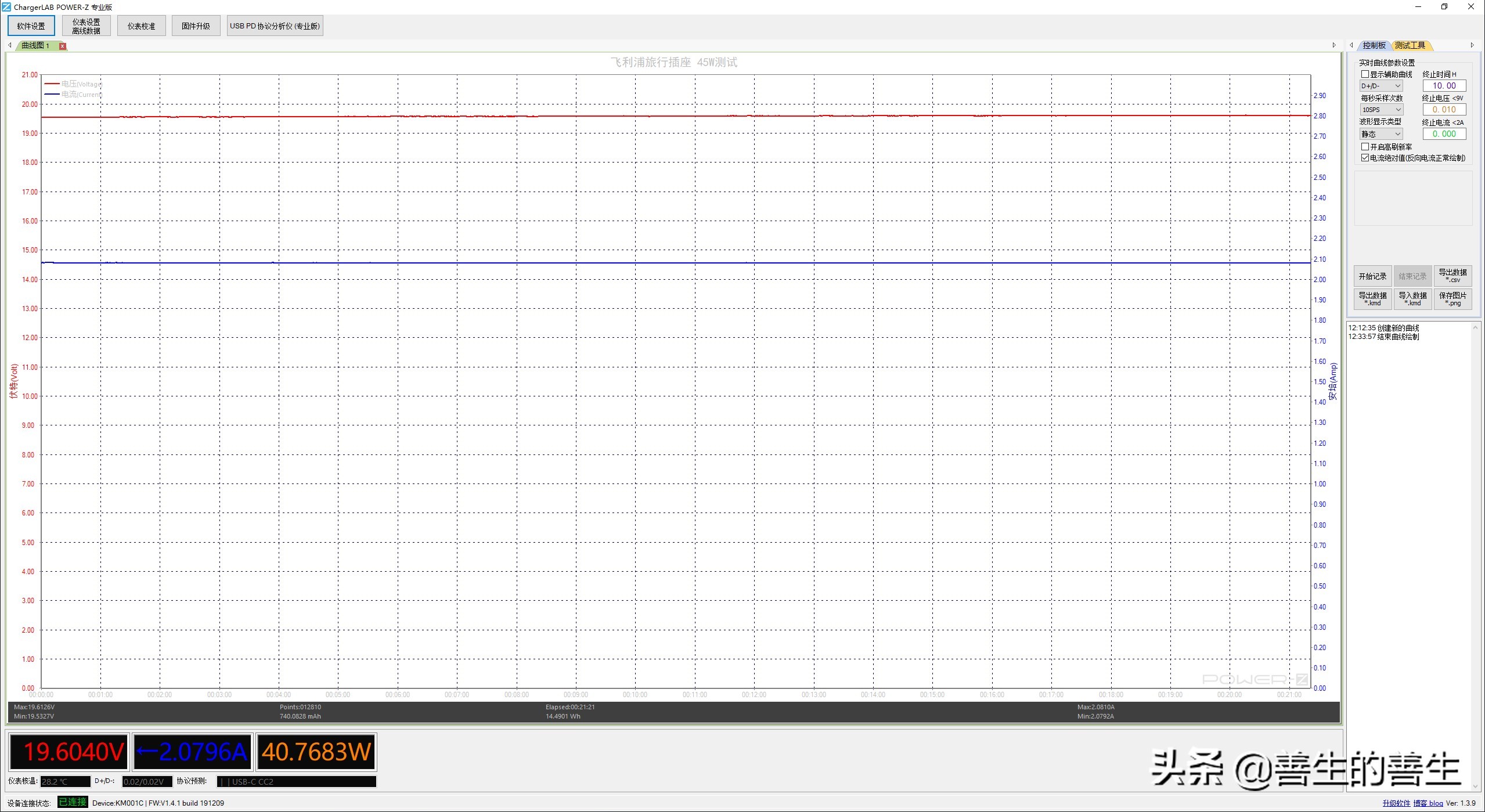Enable 显示辅助曲线 checkbox
Viewport: 1485px width, 812px height.
click(1365, 74)
